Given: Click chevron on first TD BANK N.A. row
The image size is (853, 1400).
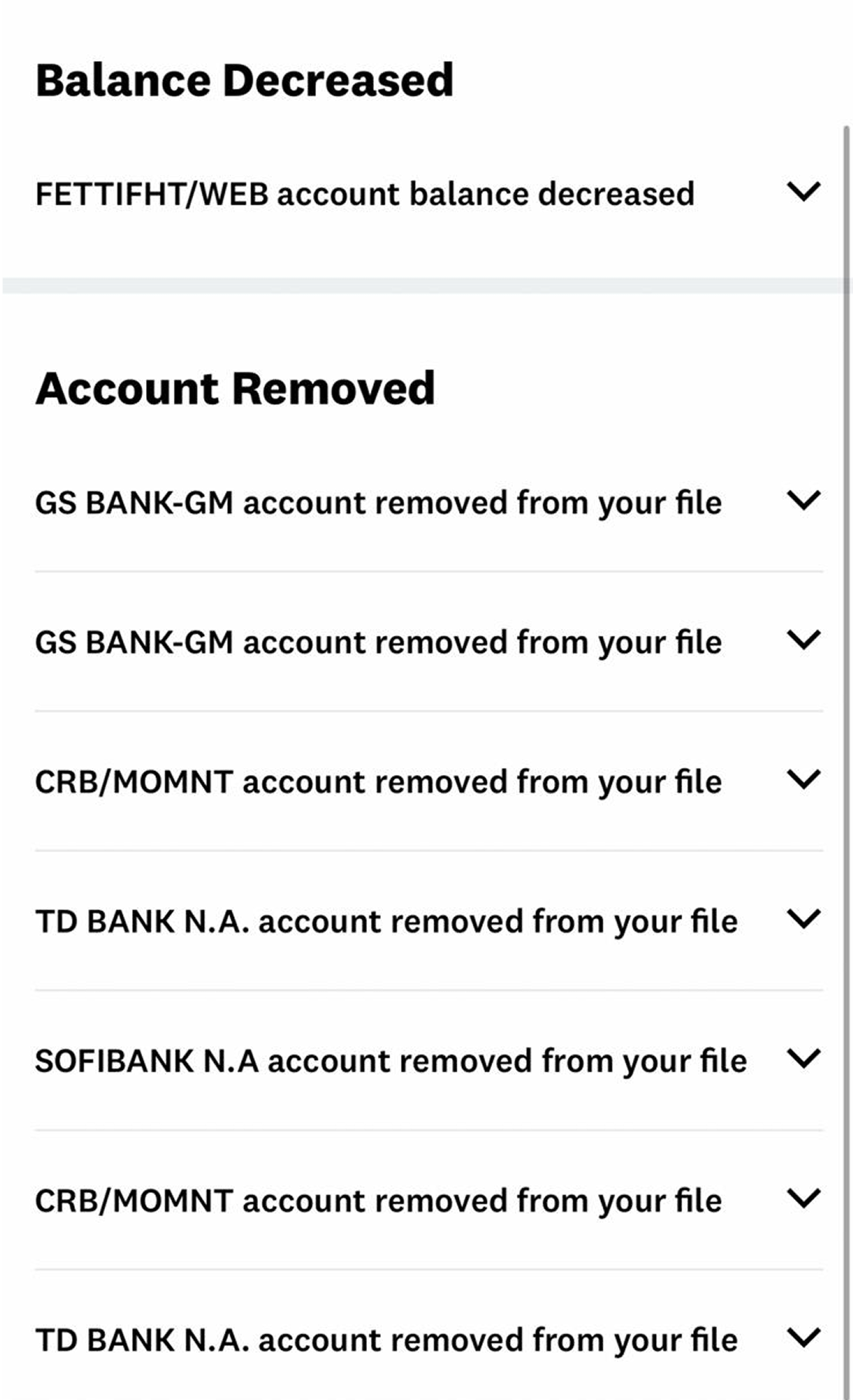Looking at the screenshot, I should pyautogui.click(x=804, y=919).
